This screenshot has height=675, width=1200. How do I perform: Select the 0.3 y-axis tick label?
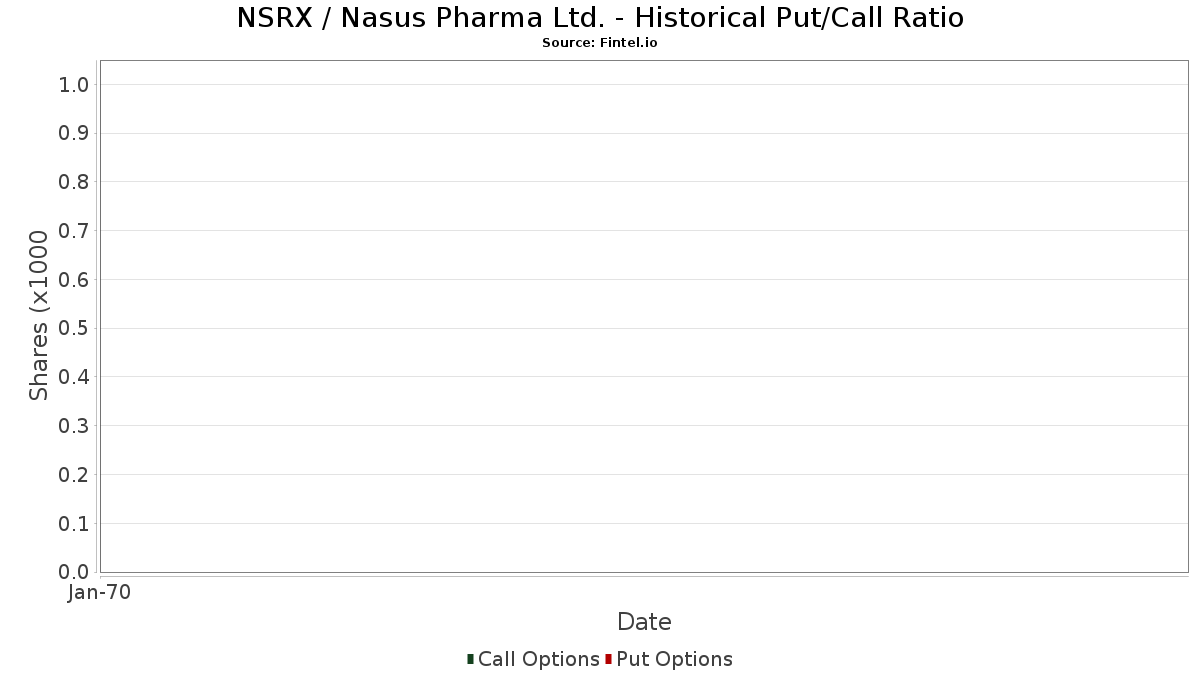pyautogui.click(x=74, y=426)
